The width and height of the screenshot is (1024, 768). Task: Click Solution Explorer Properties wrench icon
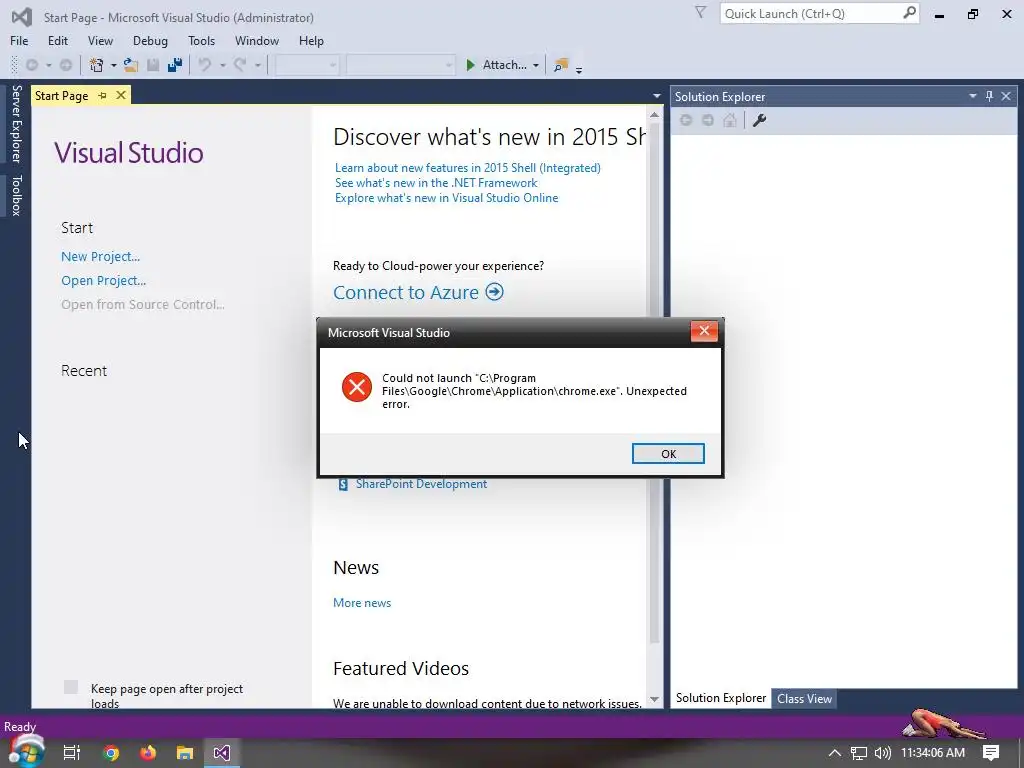(759, 120)
